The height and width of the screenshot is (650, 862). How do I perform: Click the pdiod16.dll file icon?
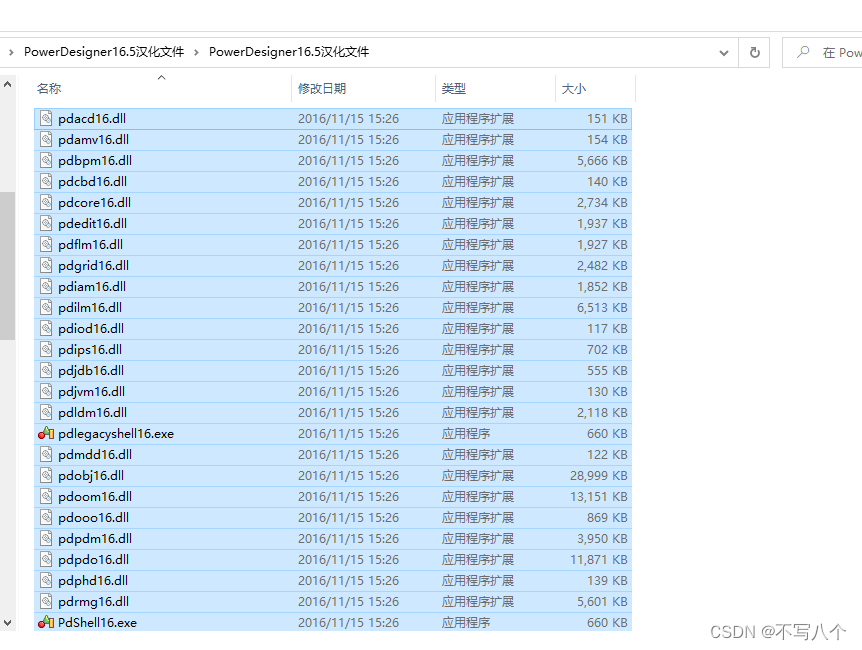[x=46, y=328]
